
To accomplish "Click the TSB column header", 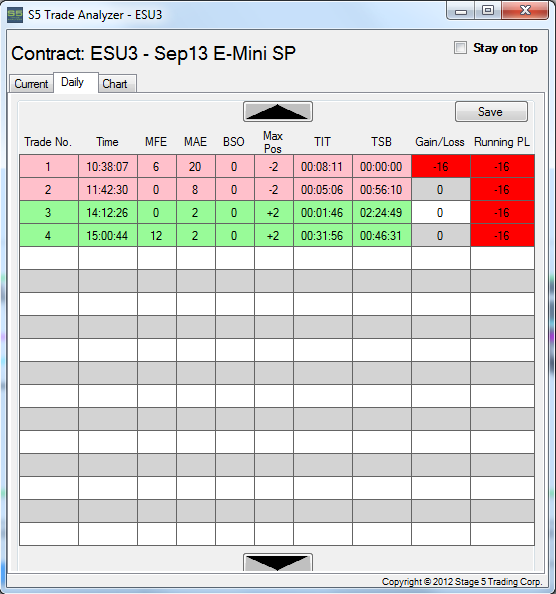I will click(381, 142).
